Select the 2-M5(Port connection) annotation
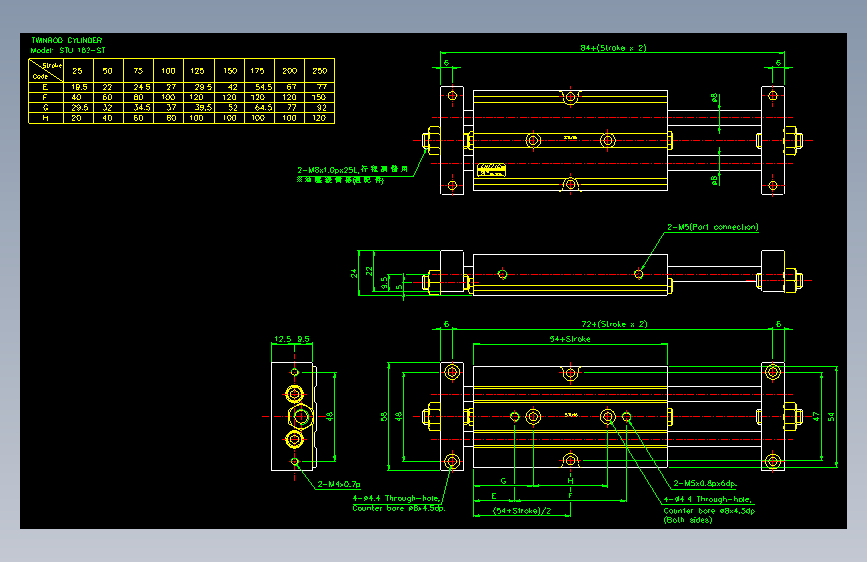867x562 pixels. 713,227
